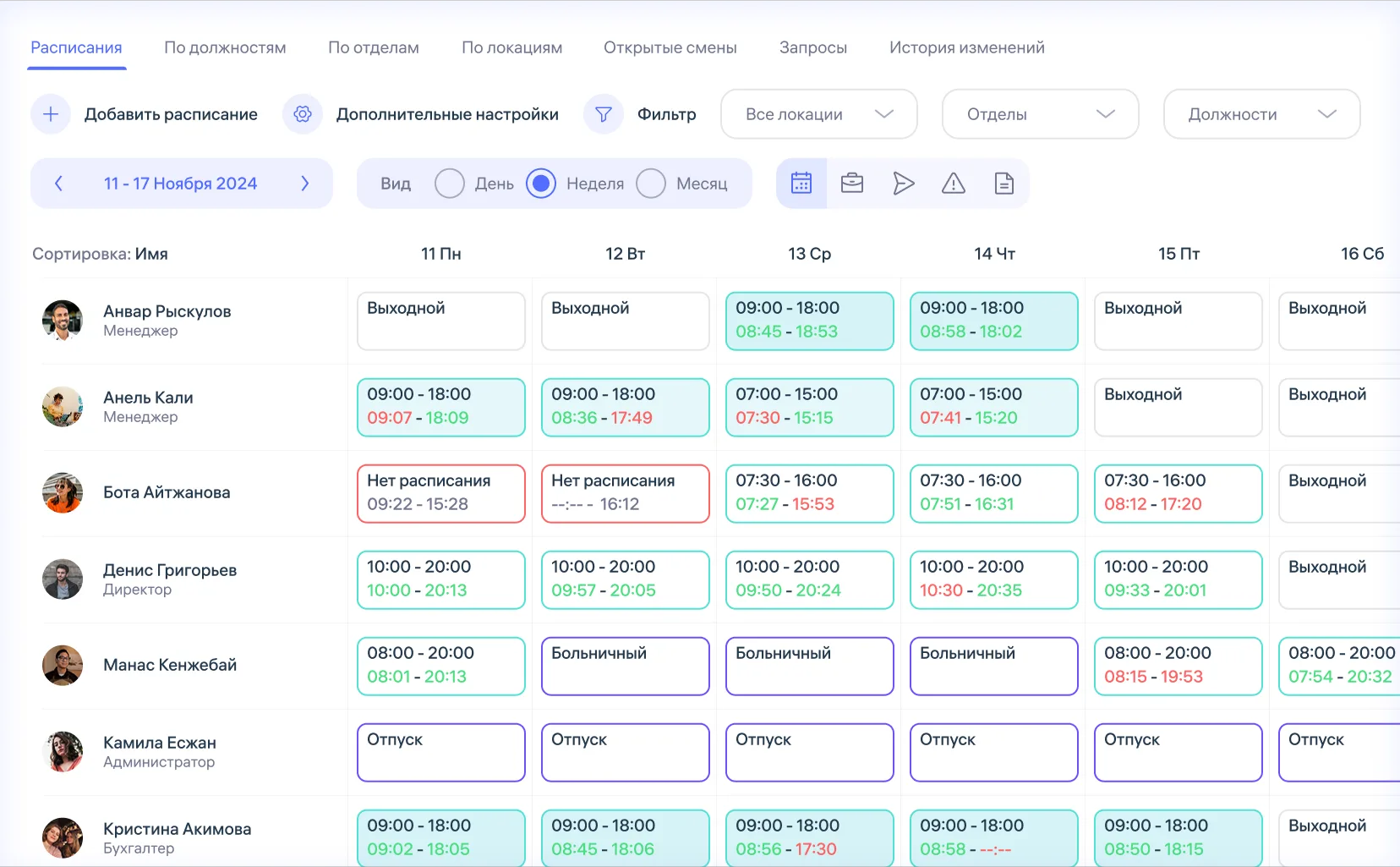This screenshot has height=867, width=1400.
Task: Click Дополнительные настройки label
Action: (x=447, y=114)
